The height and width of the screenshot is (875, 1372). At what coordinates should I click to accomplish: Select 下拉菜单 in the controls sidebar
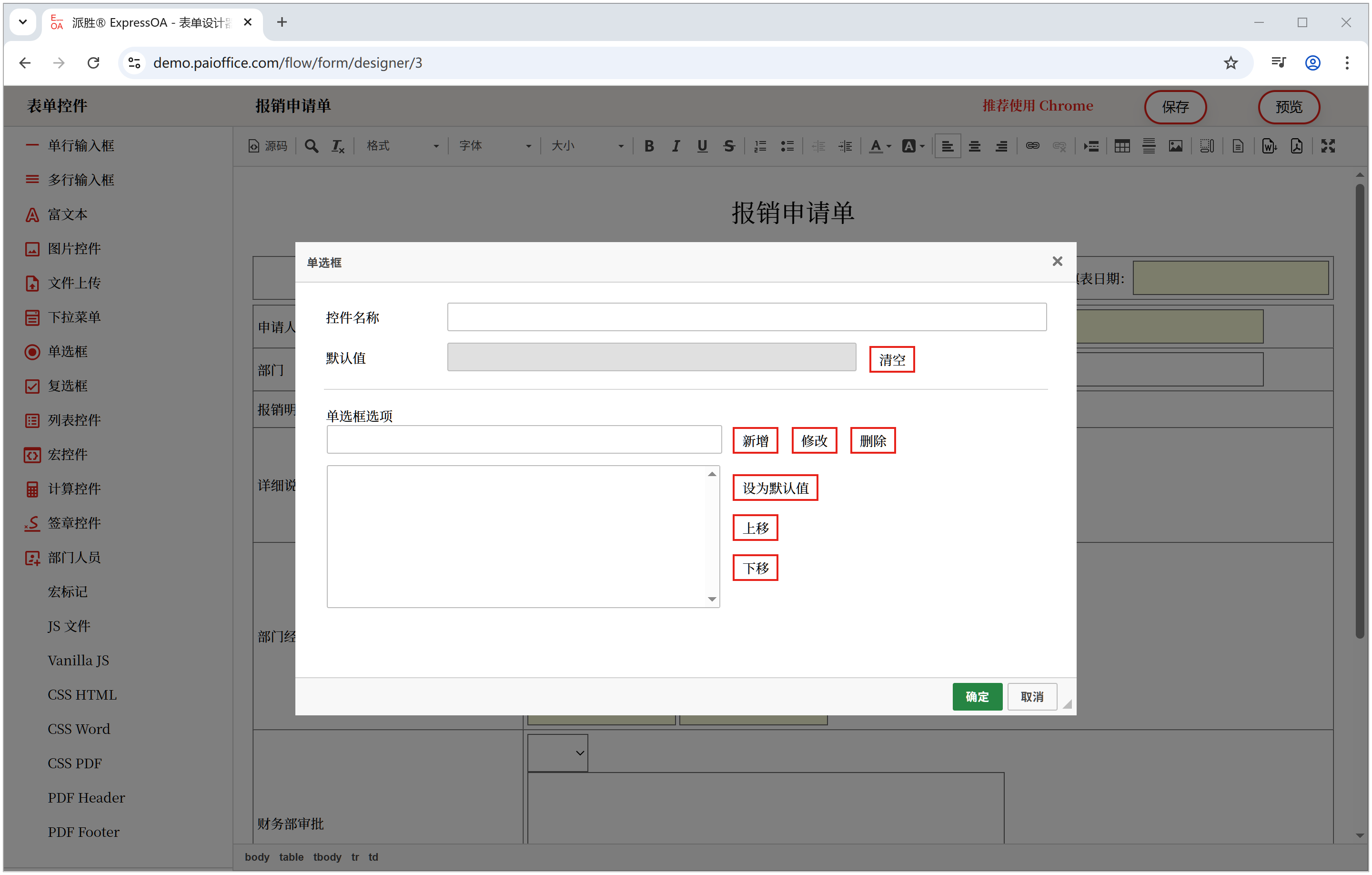pyautogui.click(x=73, y=317)
